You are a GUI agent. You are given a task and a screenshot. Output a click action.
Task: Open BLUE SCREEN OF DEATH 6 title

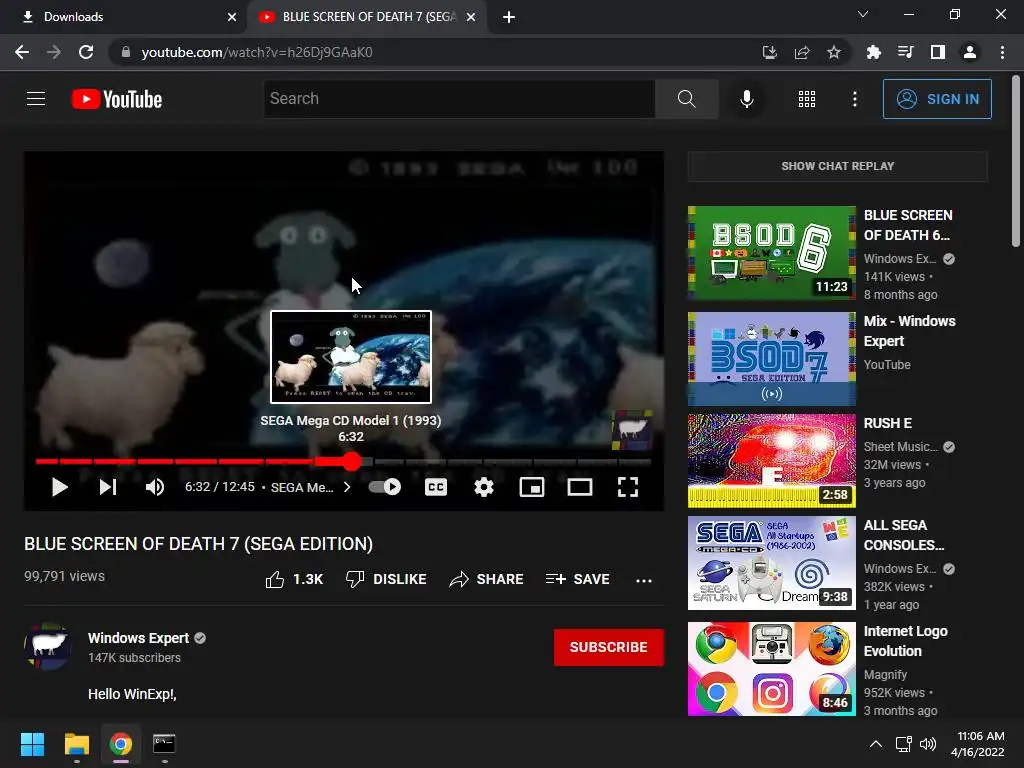(x=908, y=225)
